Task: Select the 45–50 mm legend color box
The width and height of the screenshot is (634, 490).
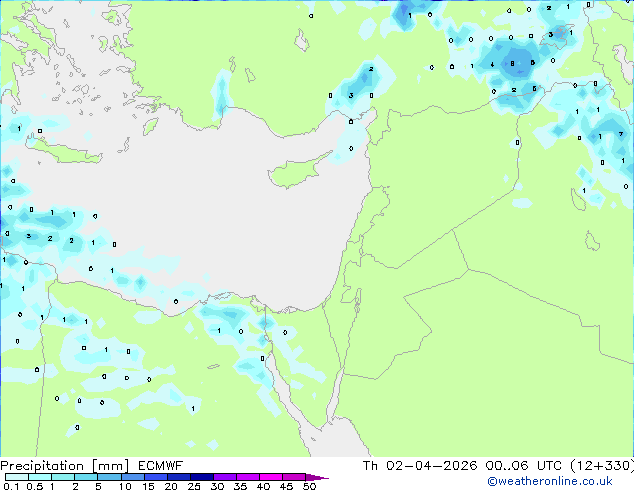Action: tap(294, 477)
